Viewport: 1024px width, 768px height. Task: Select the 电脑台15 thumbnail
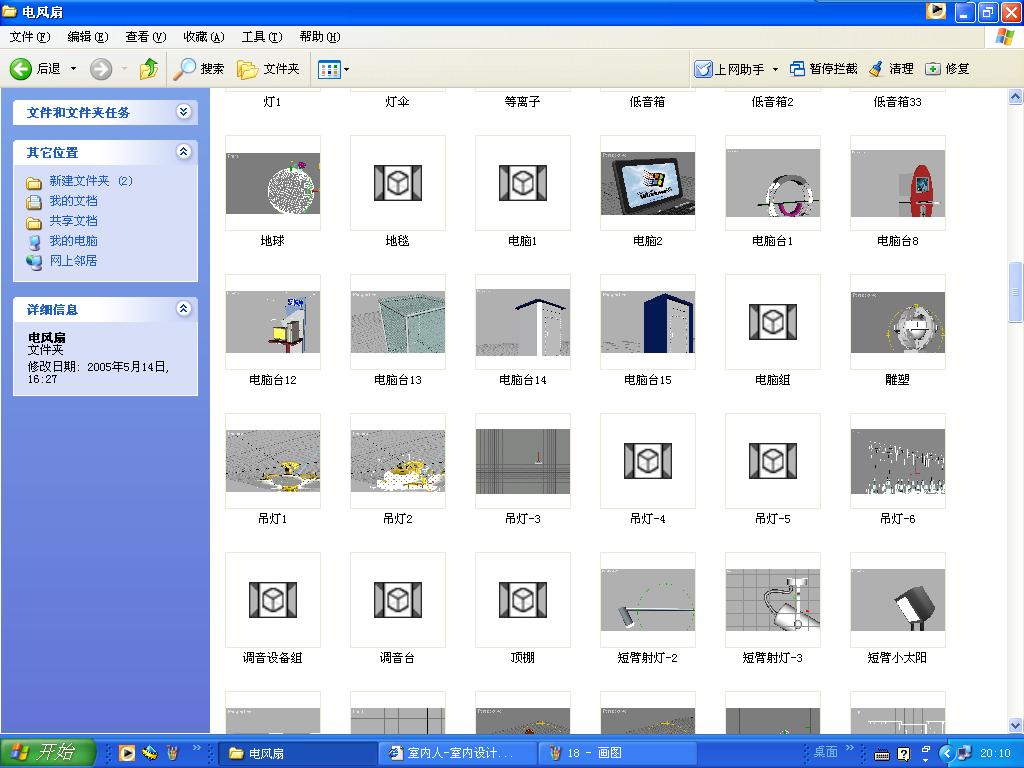pos(648,322)
